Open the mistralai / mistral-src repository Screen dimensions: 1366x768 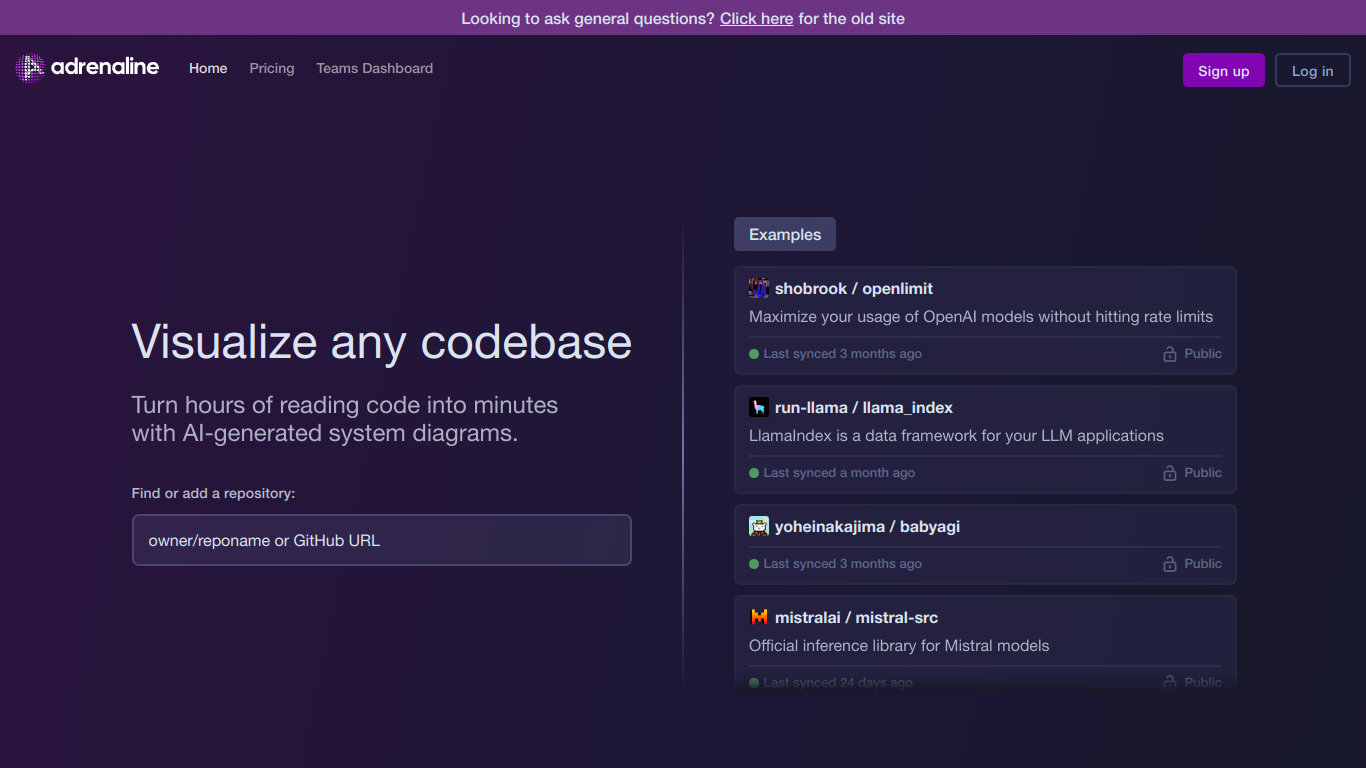click(x=856, y=617)
